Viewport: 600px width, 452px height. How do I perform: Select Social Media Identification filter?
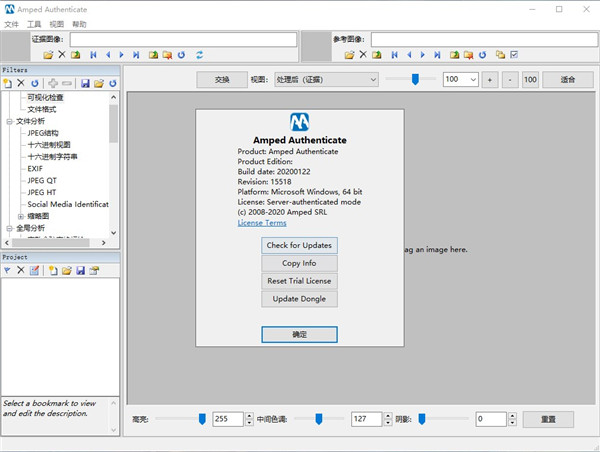(x=68, y=204)
